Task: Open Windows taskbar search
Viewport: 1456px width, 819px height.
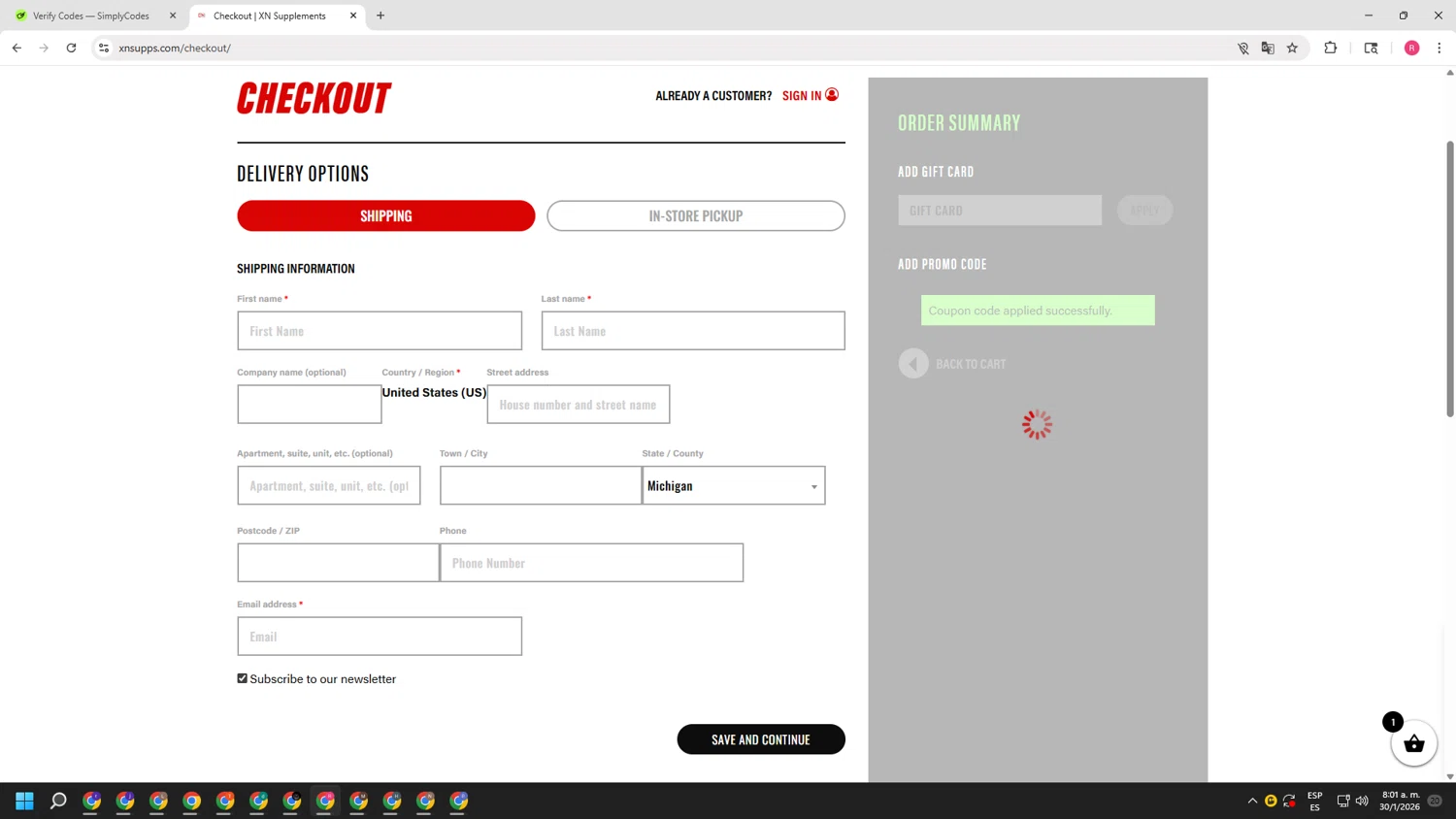Action: 58,801
